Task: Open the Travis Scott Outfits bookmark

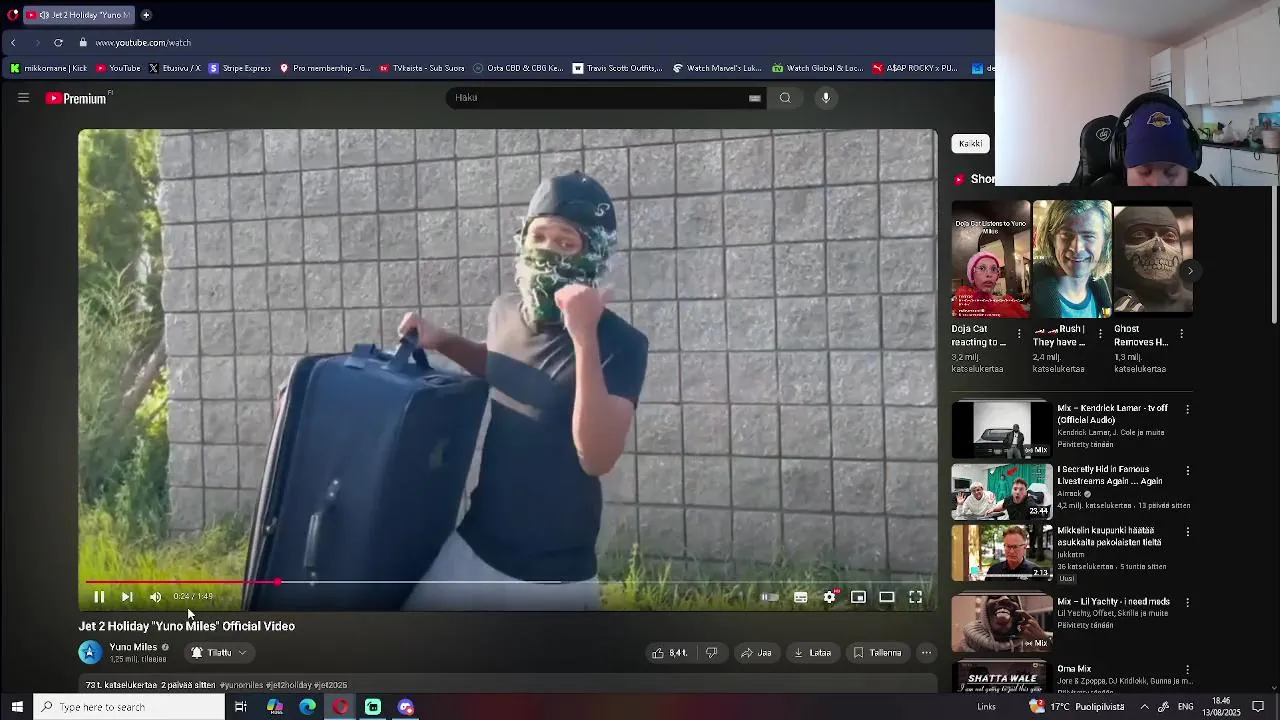Action: 617,68
